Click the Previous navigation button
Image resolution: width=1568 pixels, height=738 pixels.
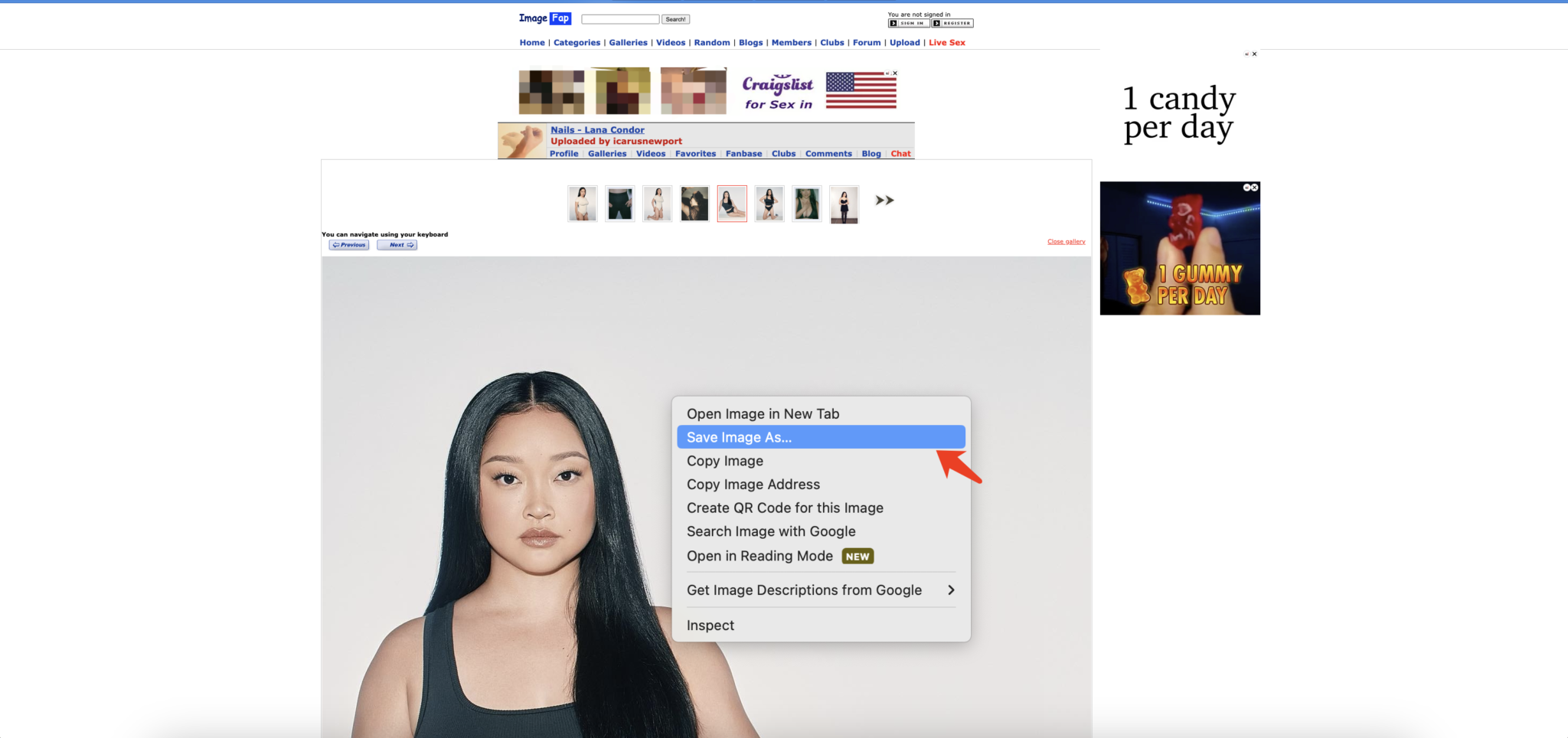(348, 244)
